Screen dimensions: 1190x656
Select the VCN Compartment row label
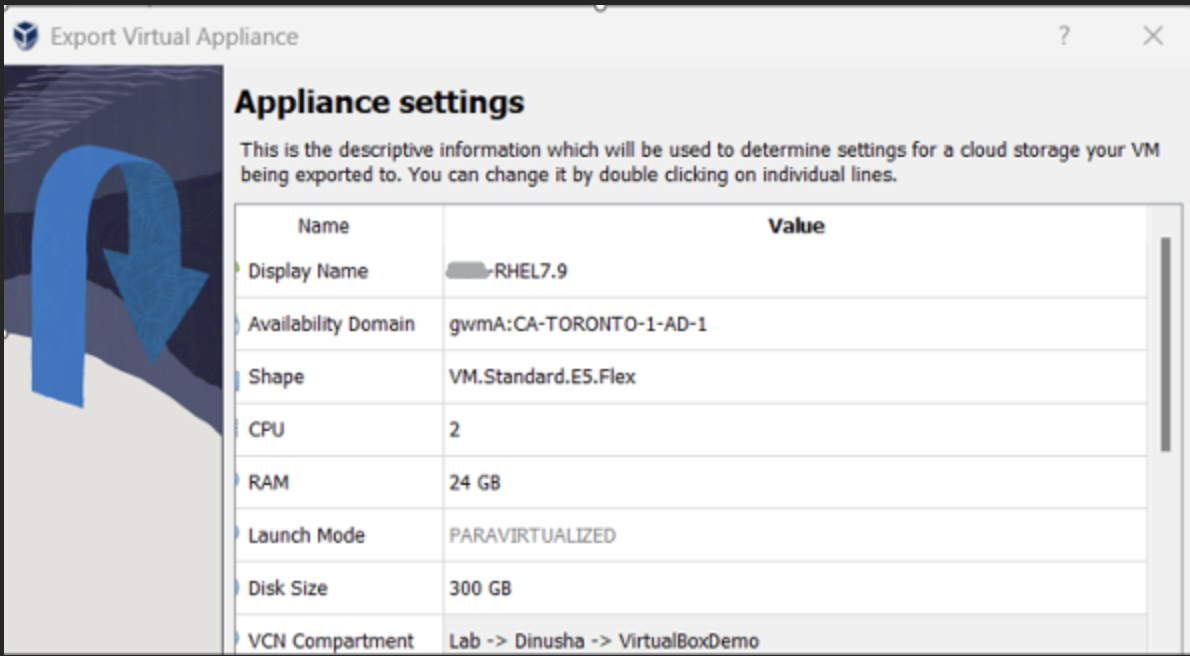pyautogui.click(x=330, y=641)
